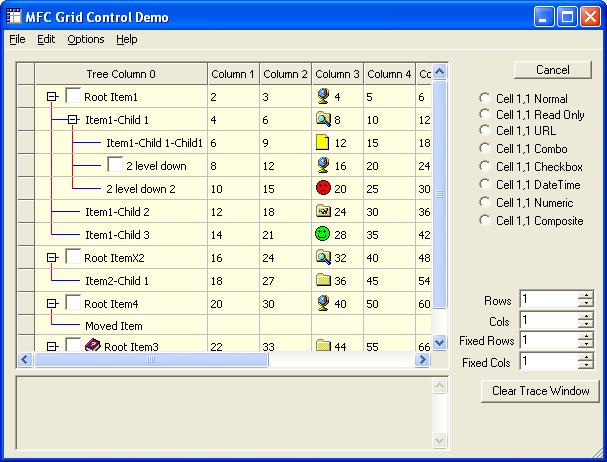Image resolution: width=607 pixels, height=462 pixels.
Task: Click Clear Trace Window button
Action: [x=540, y=391]
